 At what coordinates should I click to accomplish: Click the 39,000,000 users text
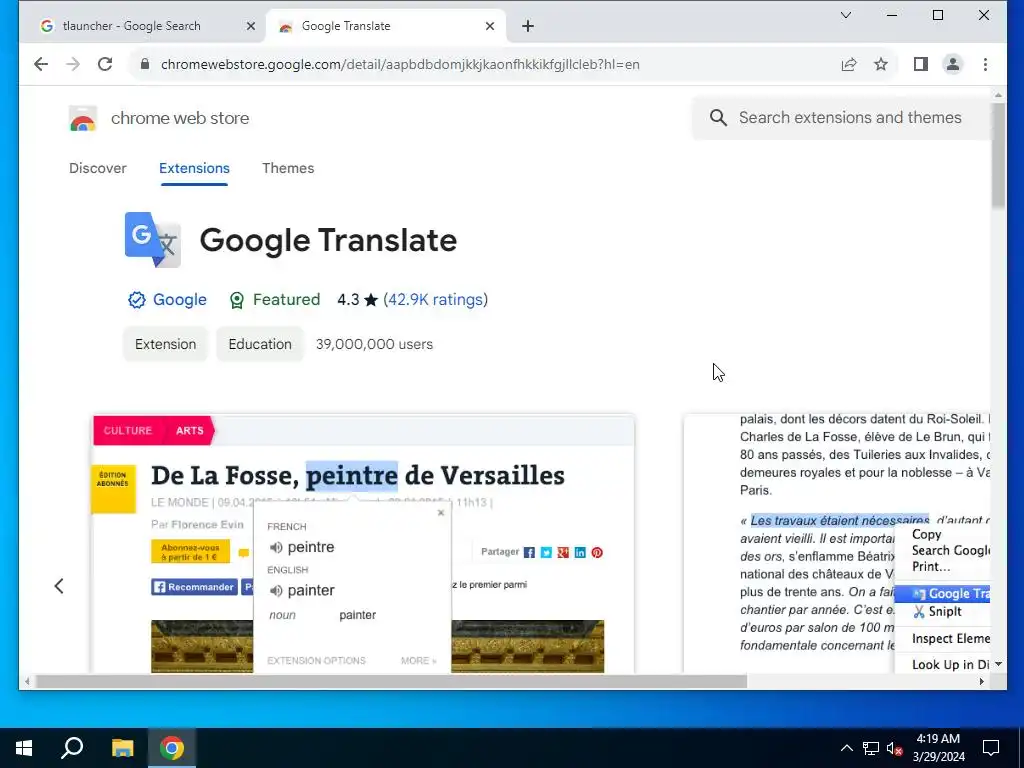pyautogui.click(x=374, y=344)
